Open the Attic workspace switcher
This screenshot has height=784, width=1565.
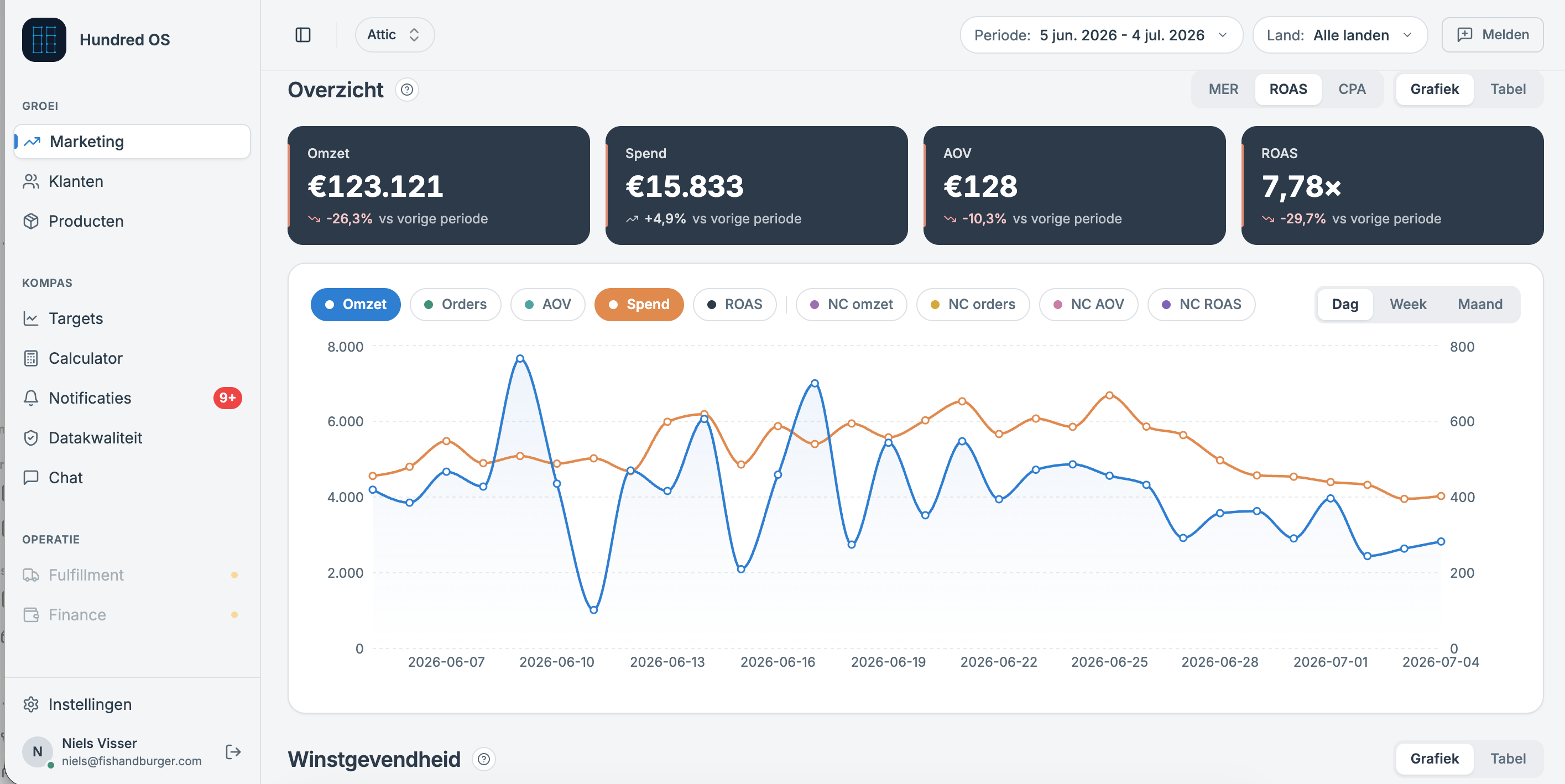click(394, 35)
